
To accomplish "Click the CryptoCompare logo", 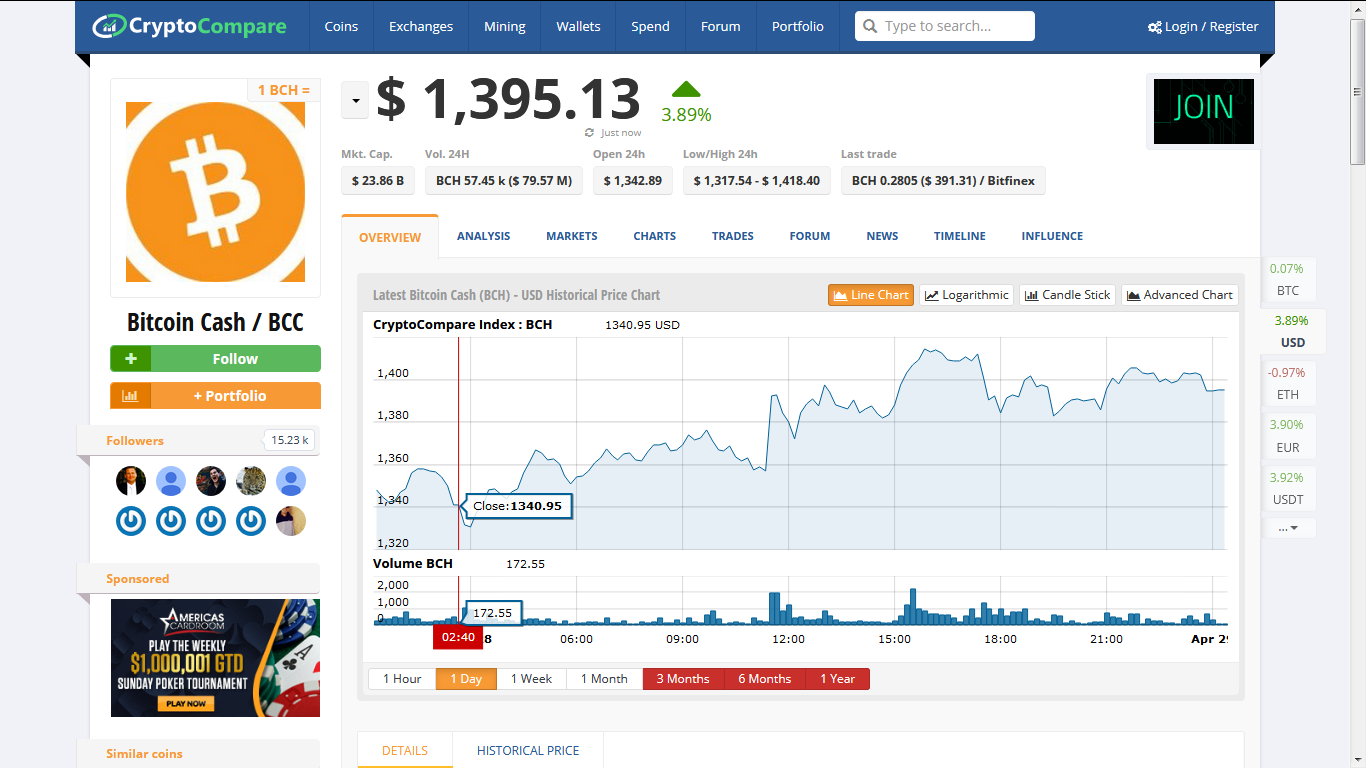I will 189,26.
